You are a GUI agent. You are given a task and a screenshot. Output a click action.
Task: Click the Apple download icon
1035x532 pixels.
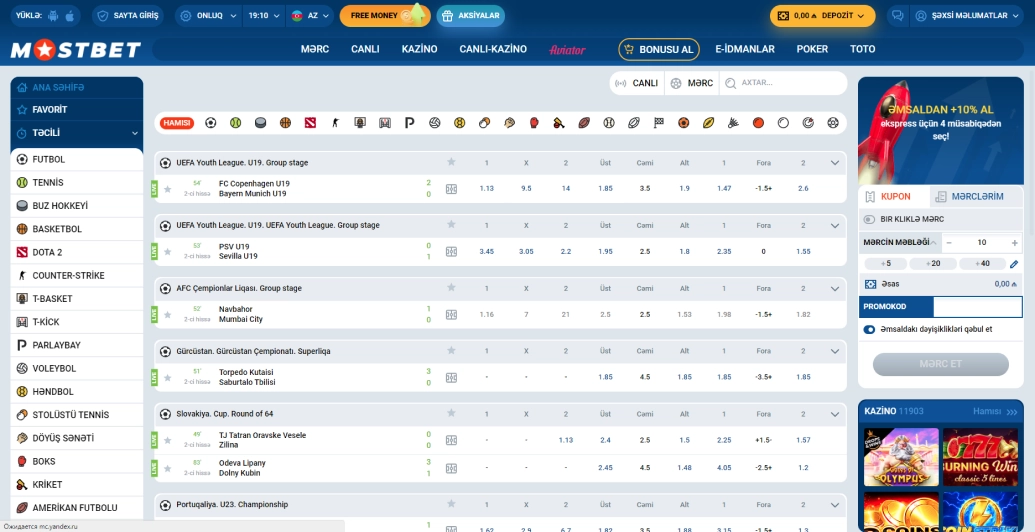69,15
